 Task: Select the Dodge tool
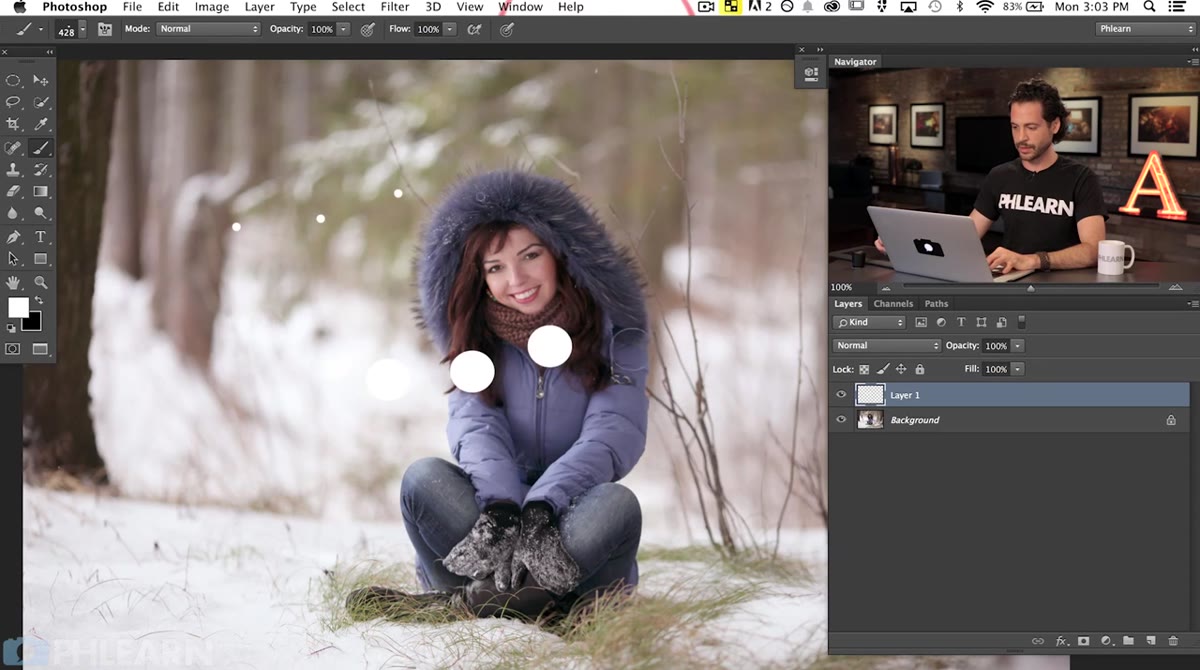(41, 213)
